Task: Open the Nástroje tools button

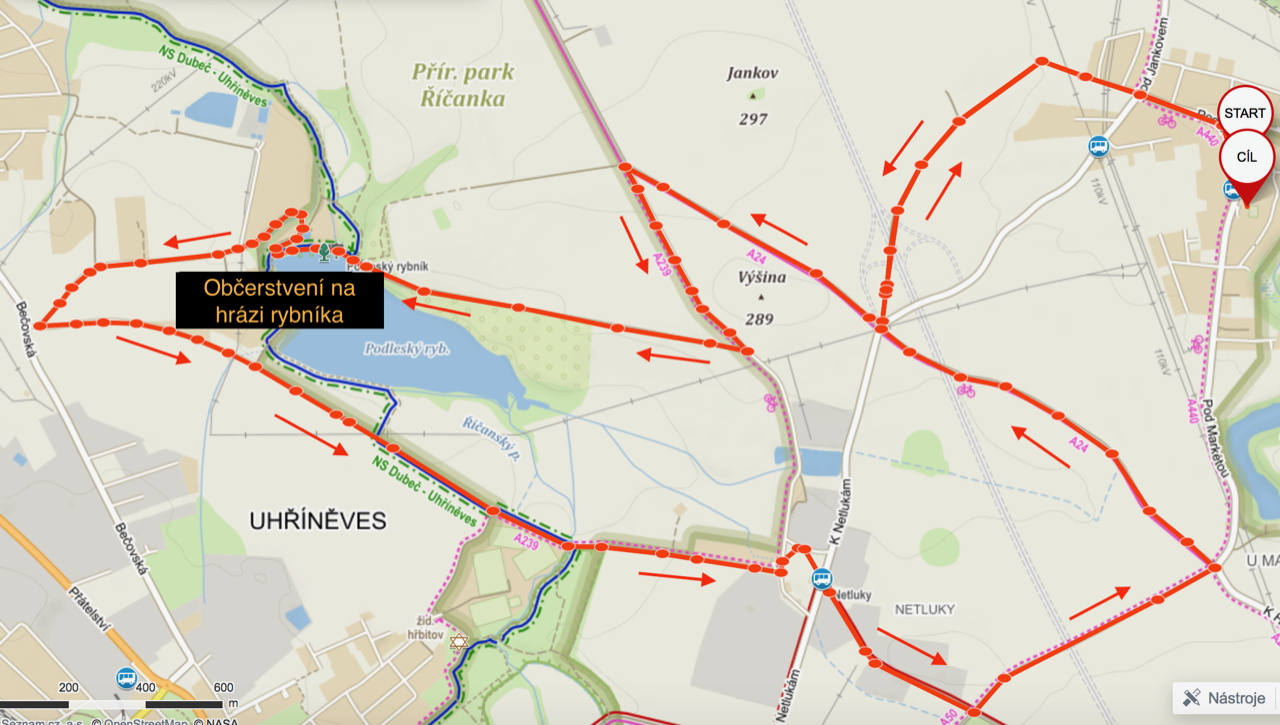Action: (1225, 698)
